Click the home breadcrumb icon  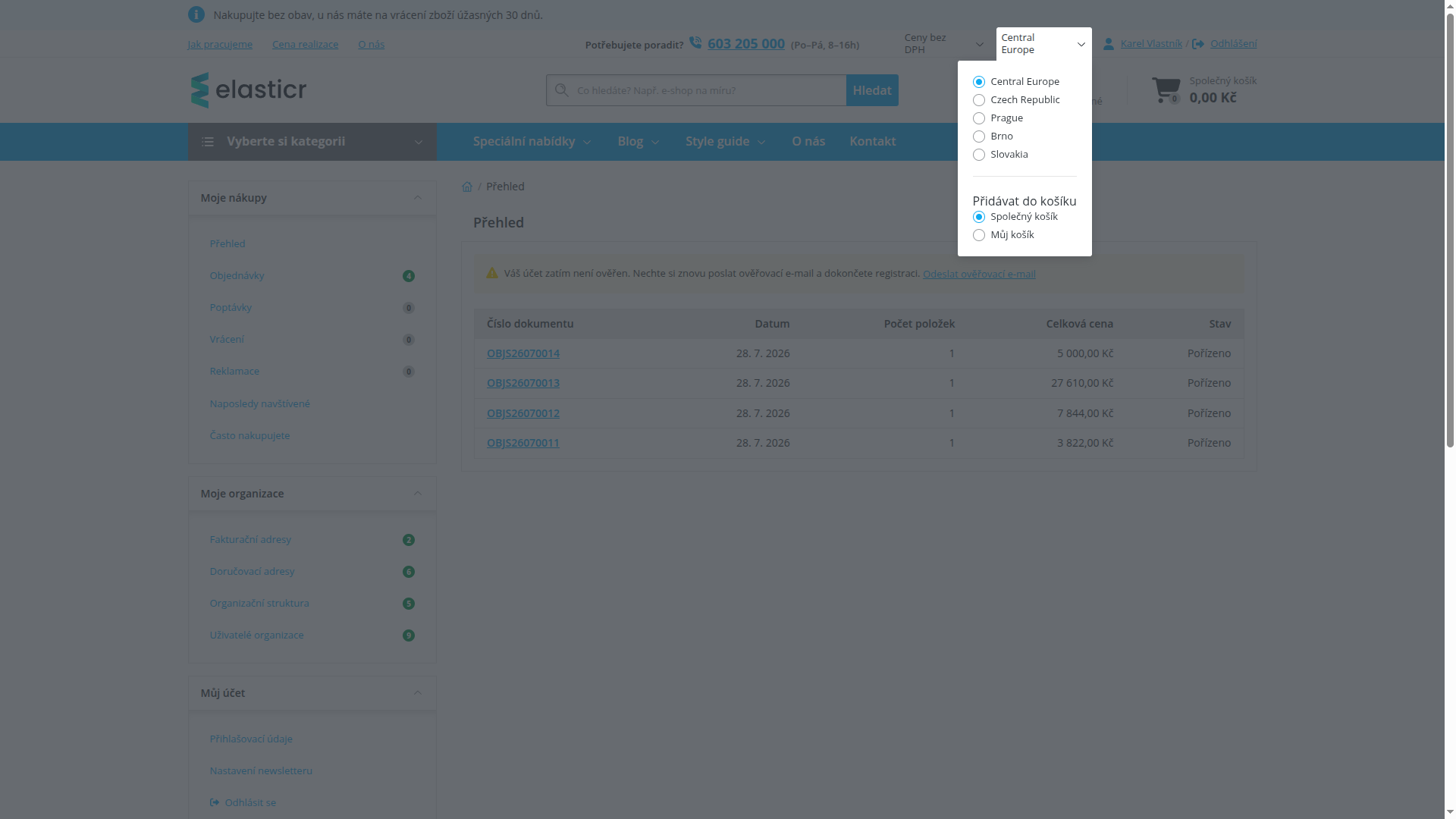(467, 187)
